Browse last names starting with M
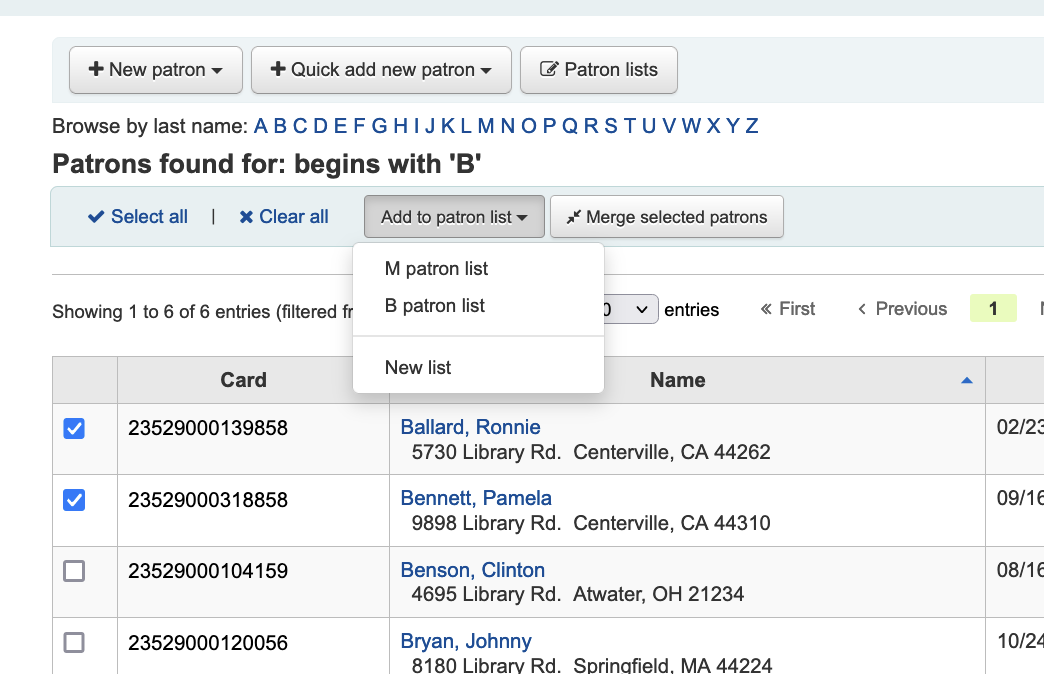This screenshot has height=674, width=1044. (x=486, y=126)
